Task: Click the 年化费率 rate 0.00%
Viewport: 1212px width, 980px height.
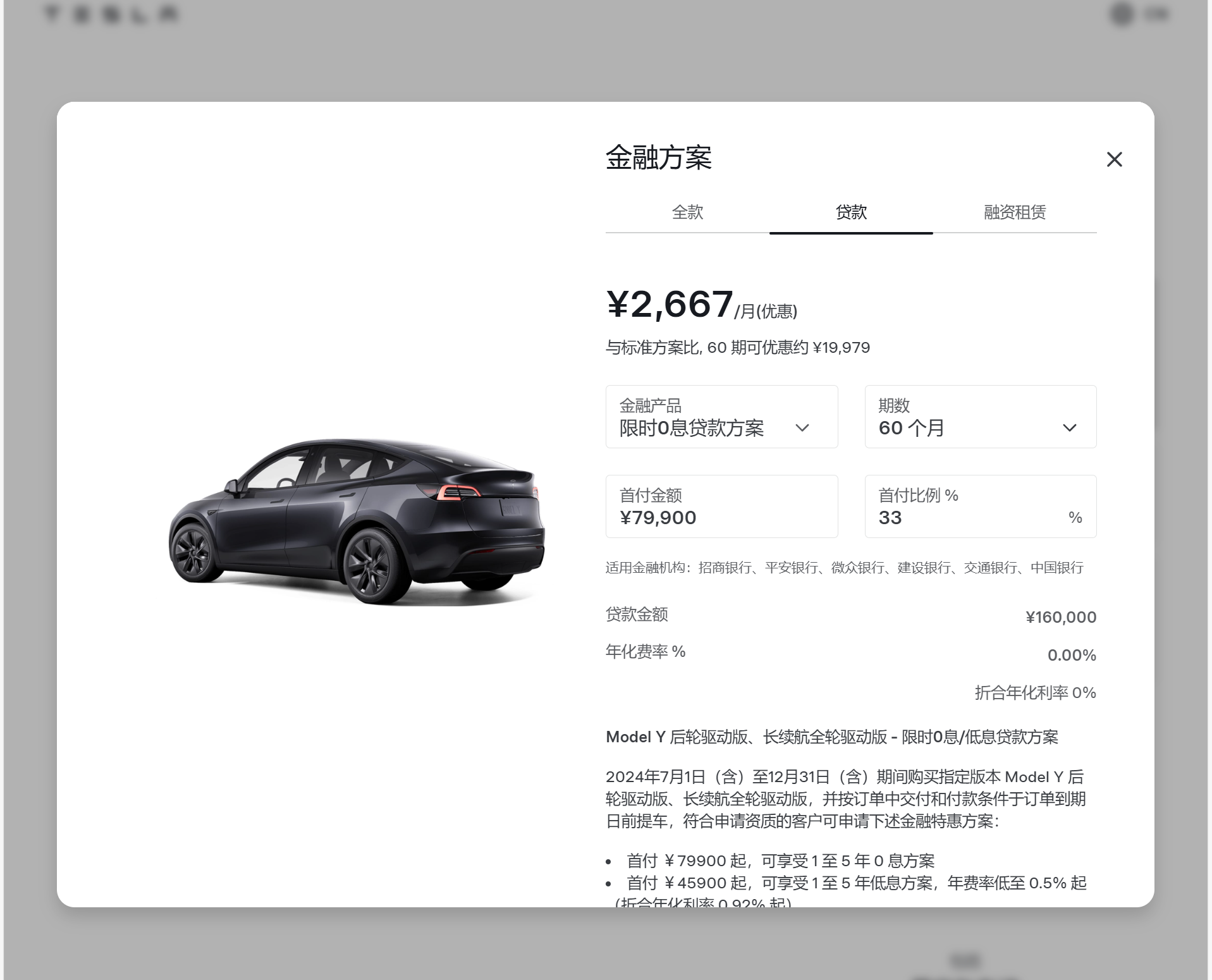Action: [x=1071, y=655]
